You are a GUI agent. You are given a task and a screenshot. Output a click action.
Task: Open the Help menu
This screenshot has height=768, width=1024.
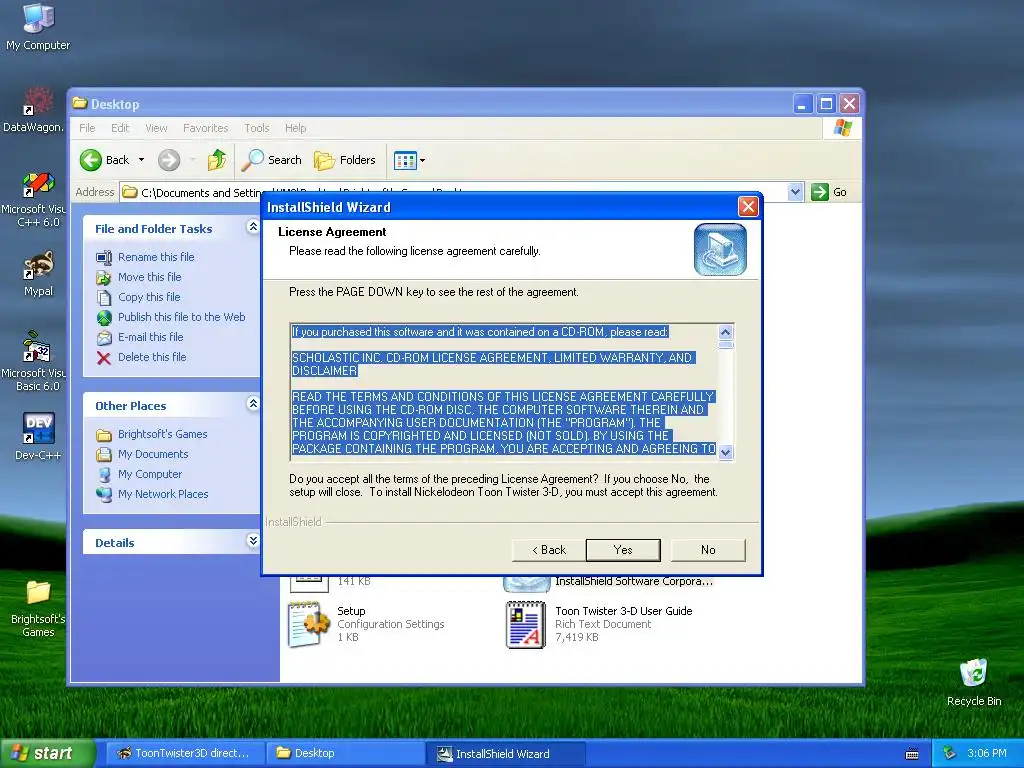[295, 128]
